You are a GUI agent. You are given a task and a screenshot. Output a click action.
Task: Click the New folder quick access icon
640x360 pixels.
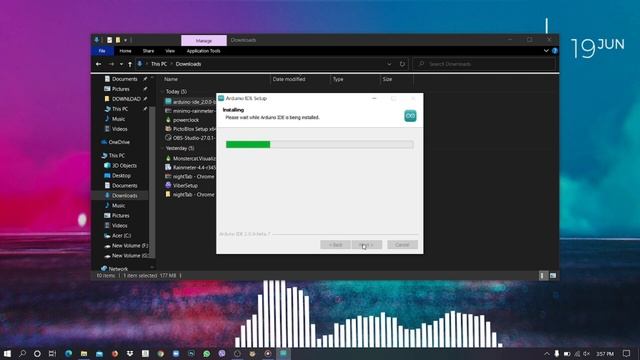coord(118,40)
